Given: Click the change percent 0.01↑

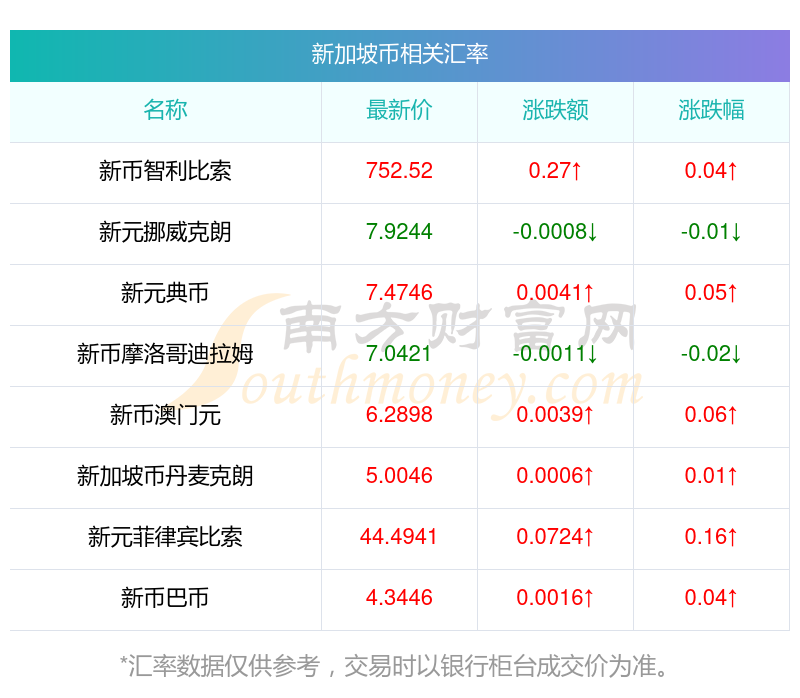Looking at the screenshot, I should (x=711, y=476).
